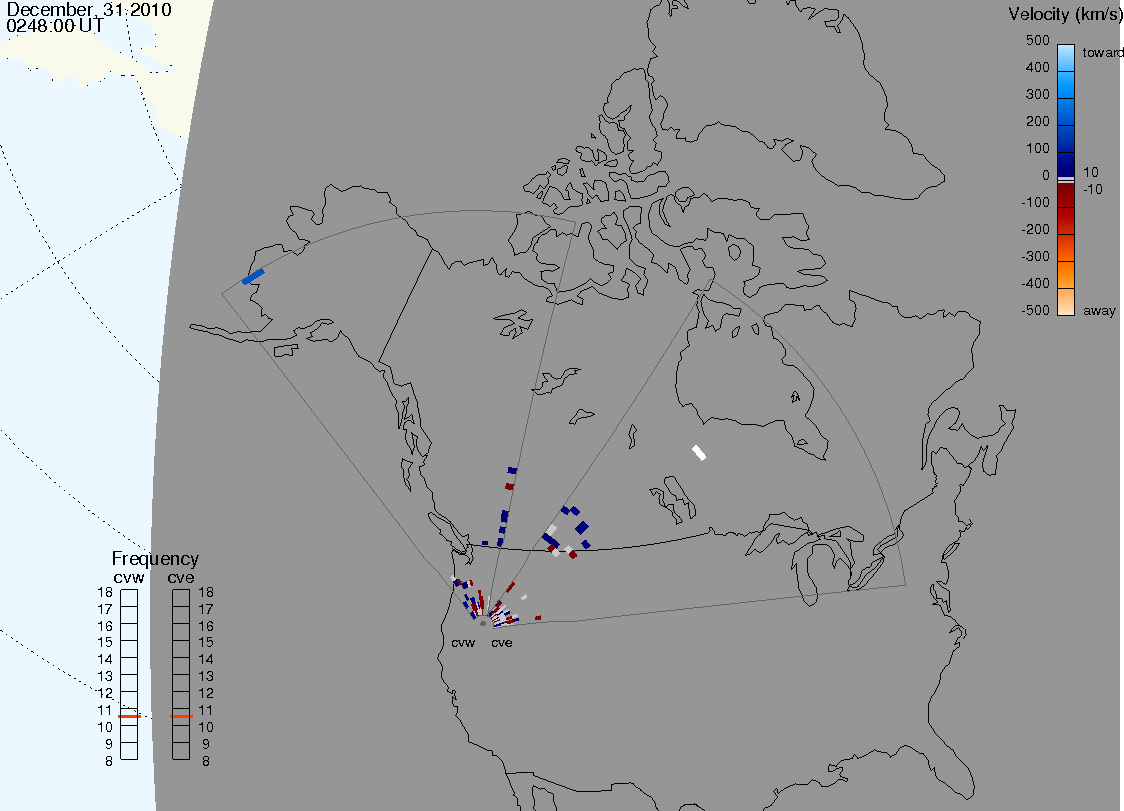1124x811 pixels.
Task: Click the '-200' velocity label
Action: tap(1035, 229)
